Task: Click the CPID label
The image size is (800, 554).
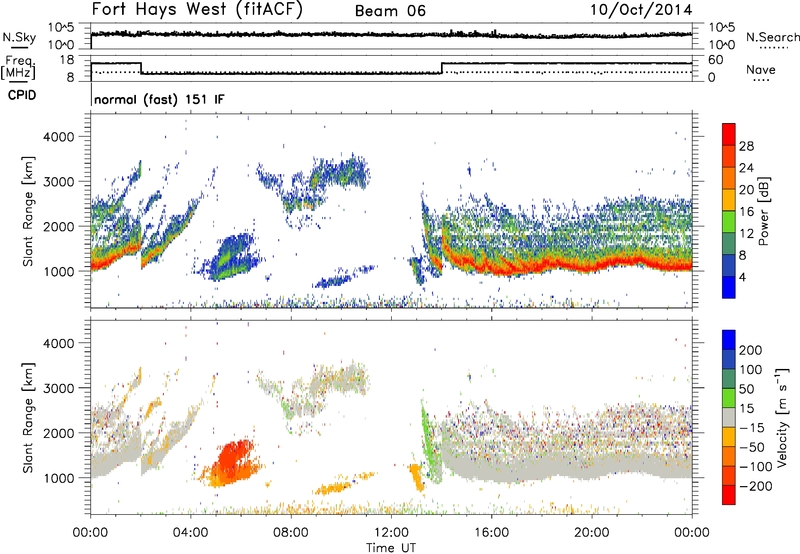Action: pyautogui.click(x=22, y=95)
